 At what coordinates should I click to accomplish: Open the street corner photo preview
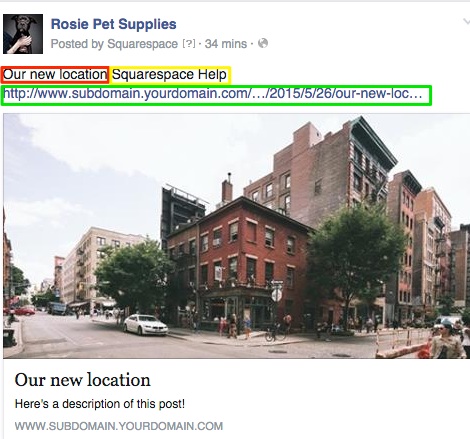(236, 236)
